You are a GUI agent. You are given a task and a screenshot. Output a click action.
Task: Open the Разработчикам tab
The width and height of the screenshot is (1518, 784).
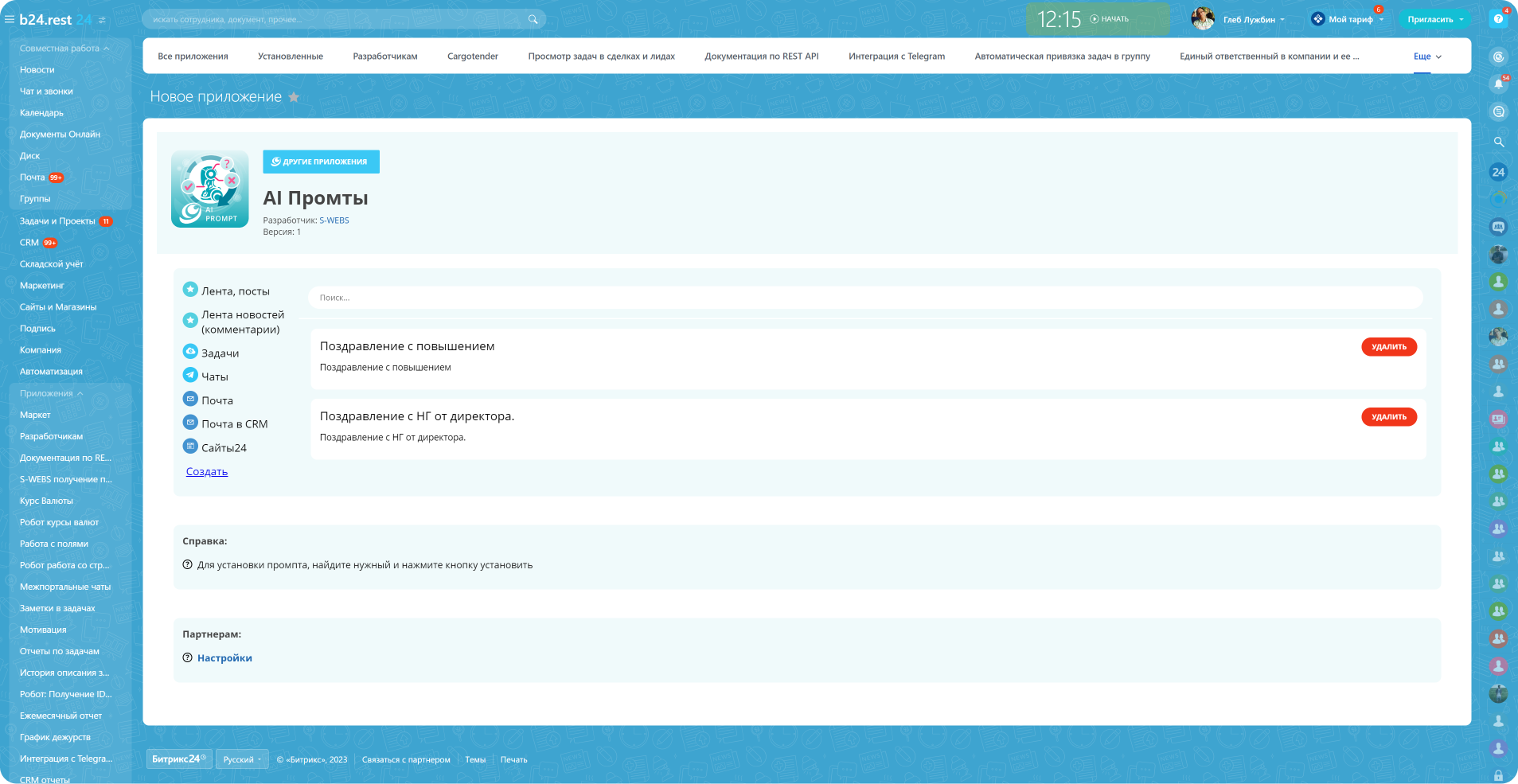[x=385, y=57]
